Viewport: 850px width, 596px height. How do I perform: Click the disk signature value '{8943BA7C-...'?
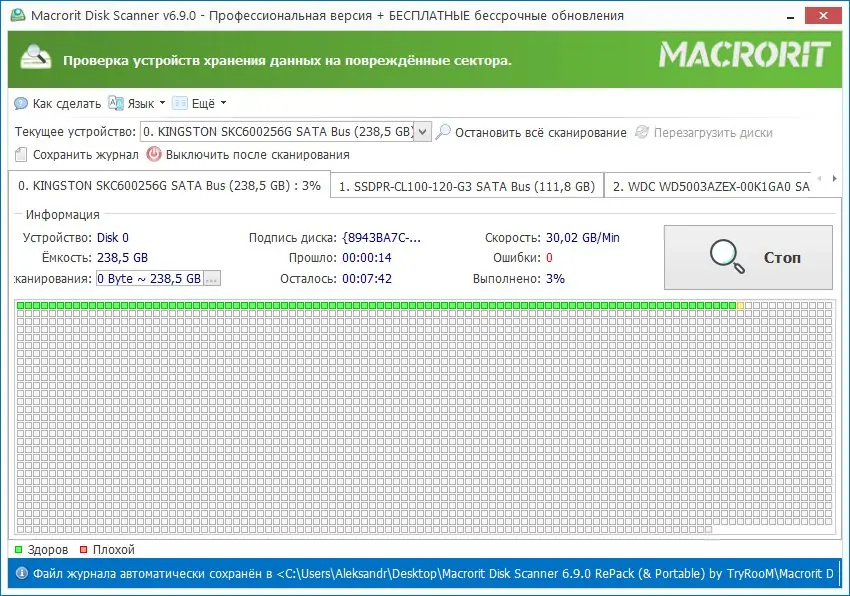(382, 238)
